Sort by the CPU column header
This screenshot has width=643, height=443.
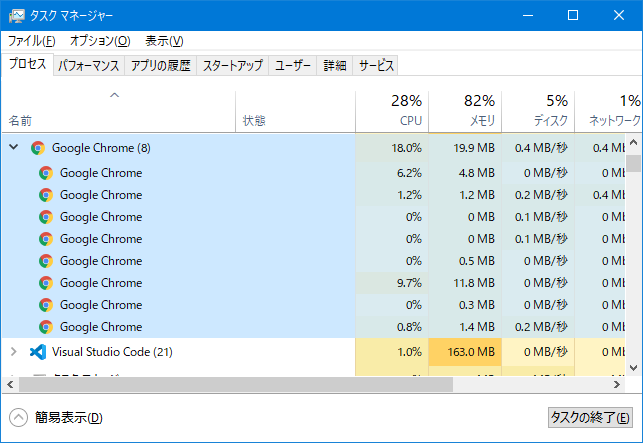pyautogui.click(x=392, y=112)
